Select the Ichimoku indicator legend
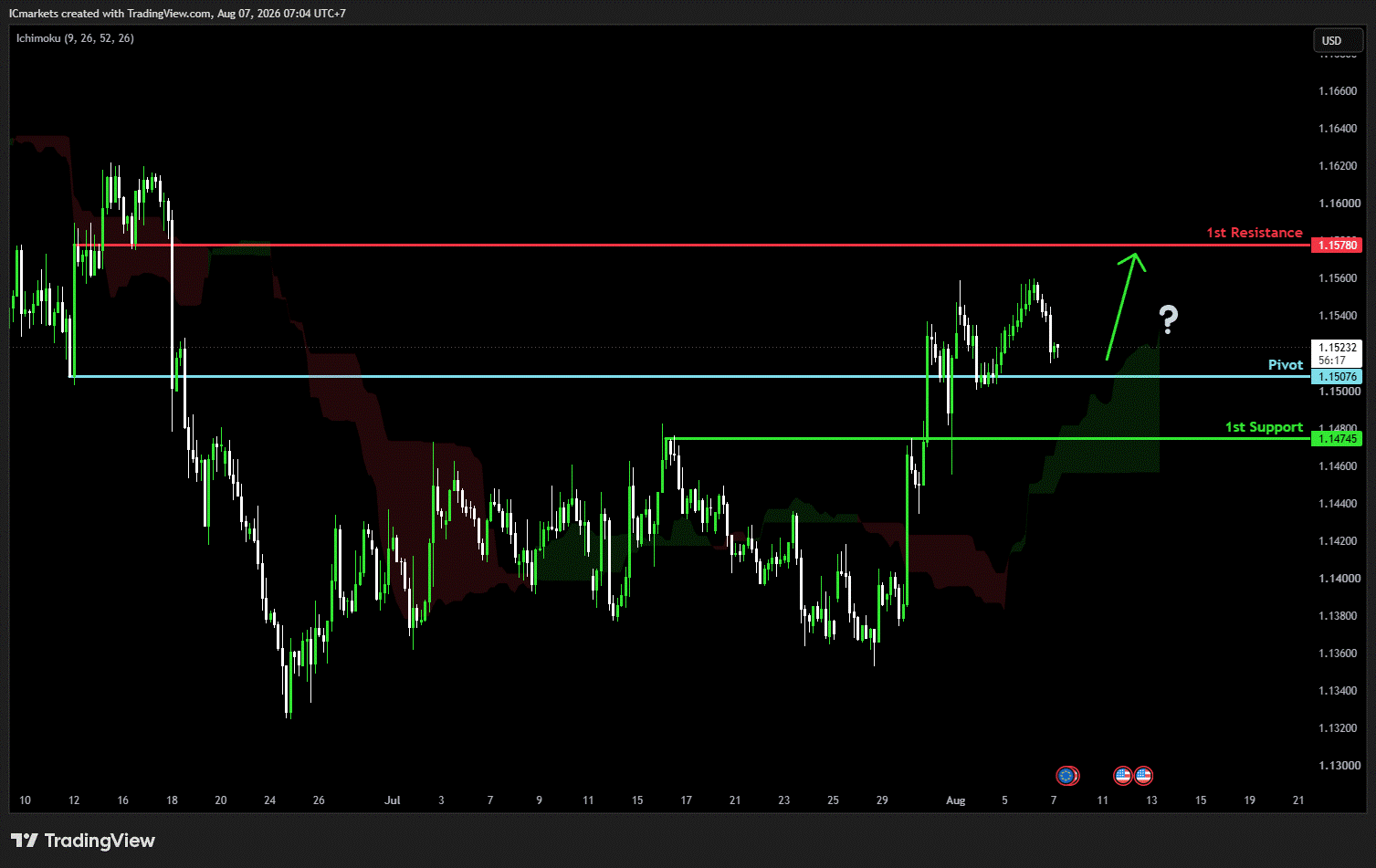 tap(75, 38)
